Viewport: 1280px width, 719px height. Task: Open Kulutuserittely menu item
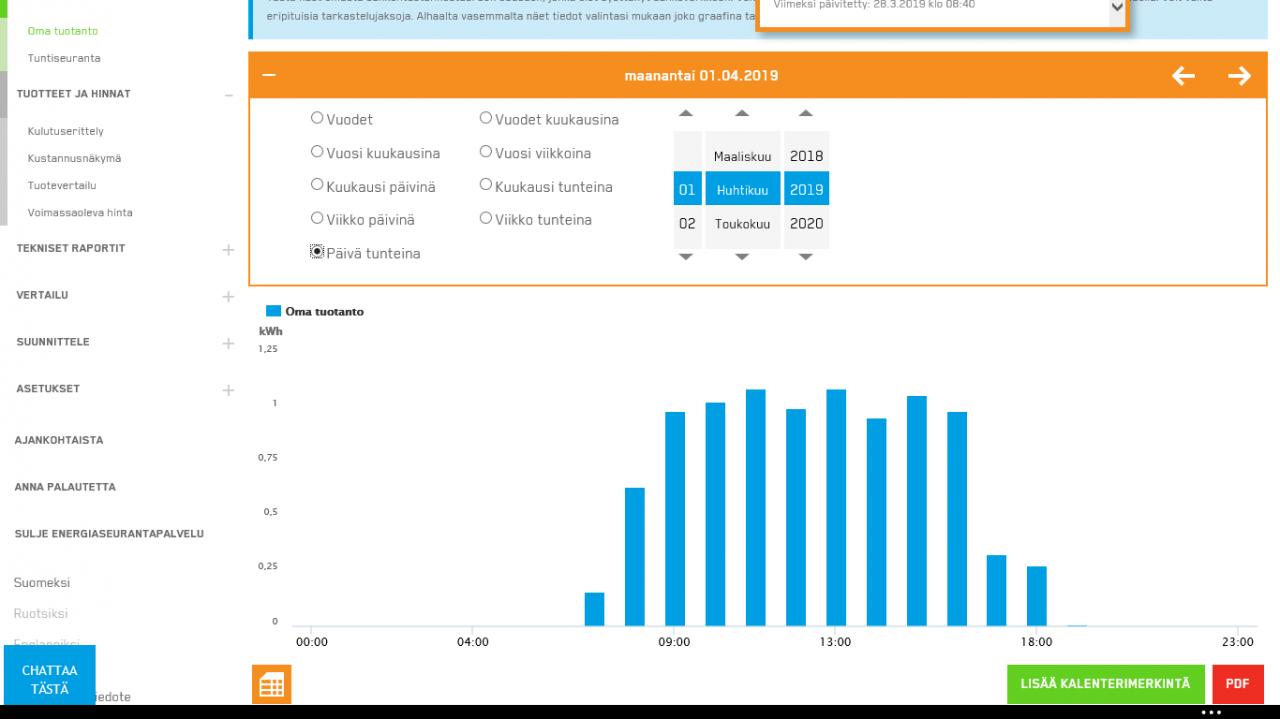click(66, 131)
